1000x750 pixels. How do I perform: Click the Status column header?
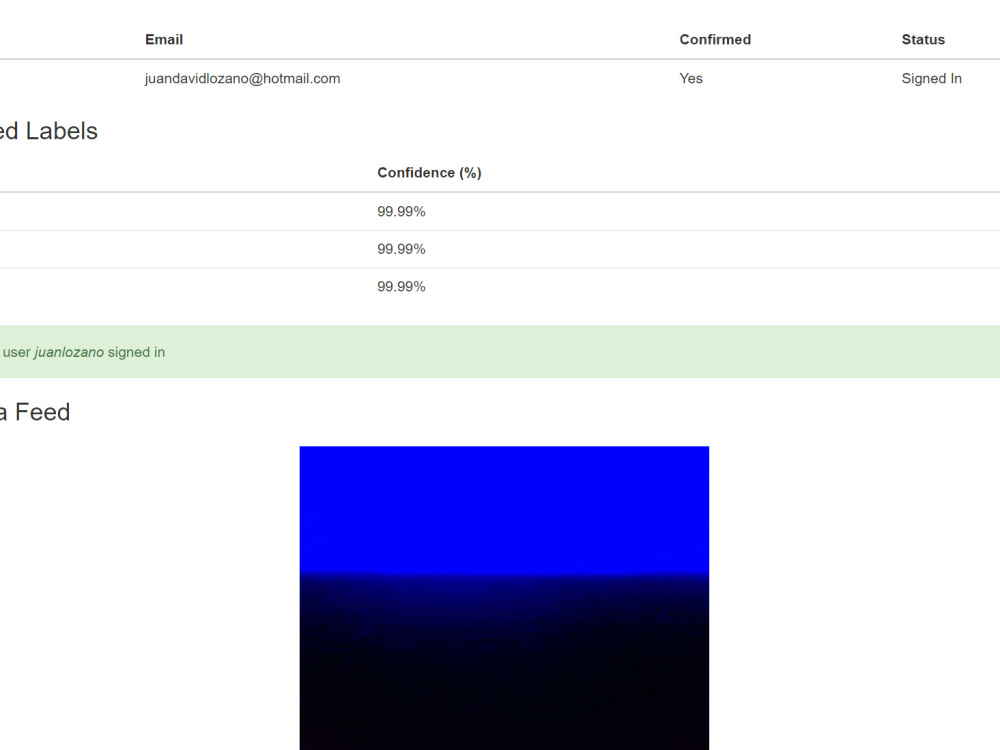(x=923, y=40)
